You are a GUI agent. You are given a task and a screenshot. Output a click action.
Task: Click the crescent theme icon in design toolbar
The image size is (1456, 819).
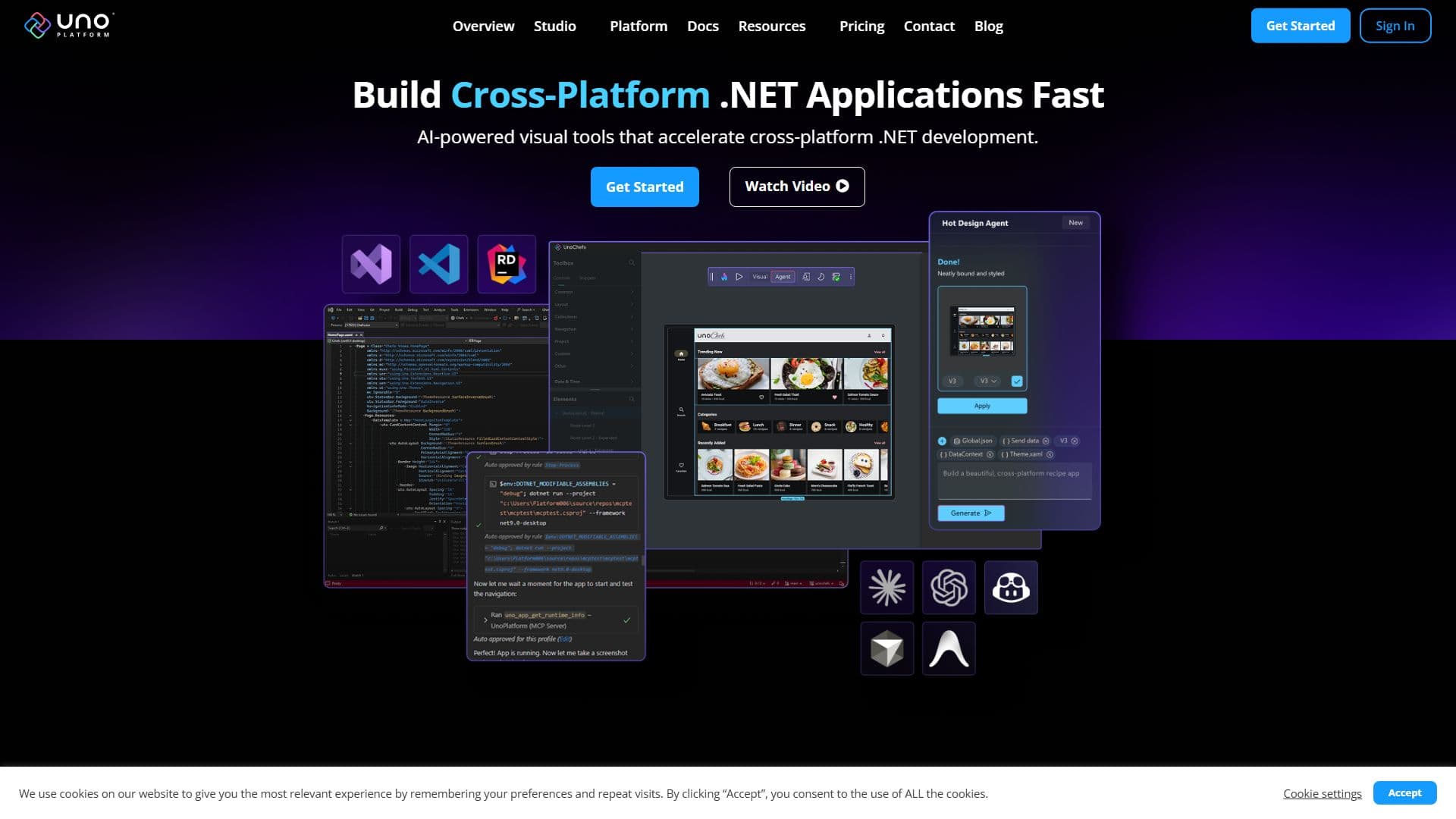821,277
